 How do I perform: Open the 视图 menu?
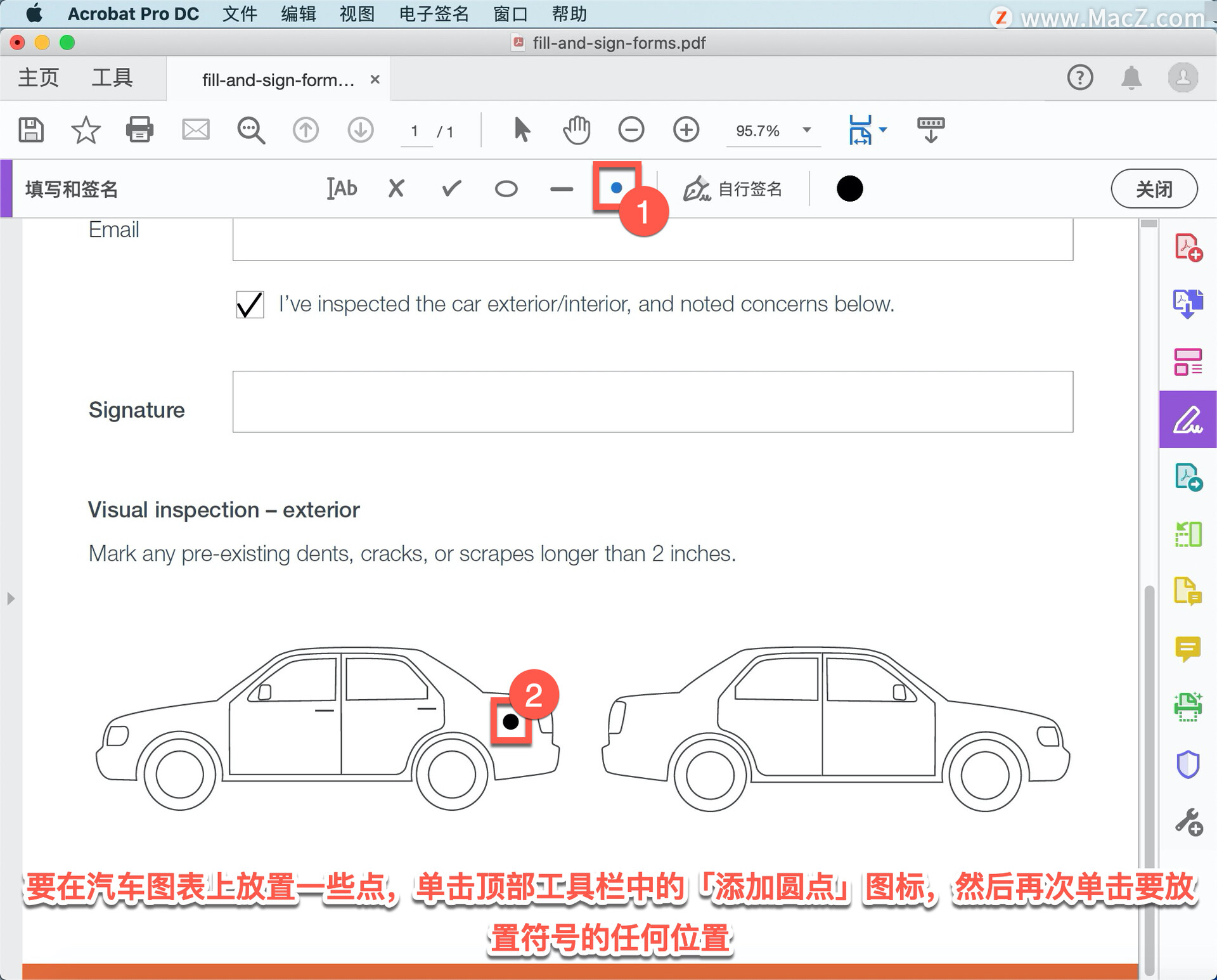(x=357, y=13)
